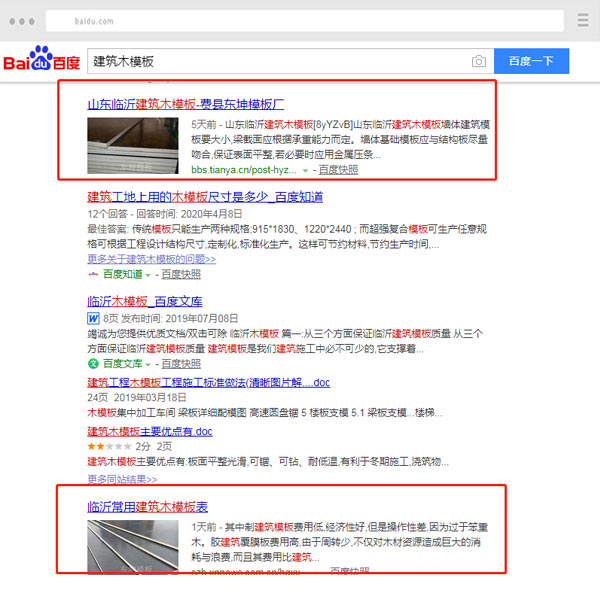
Task: Click the green 百度文库 source icon
Action: coord(93,363)
